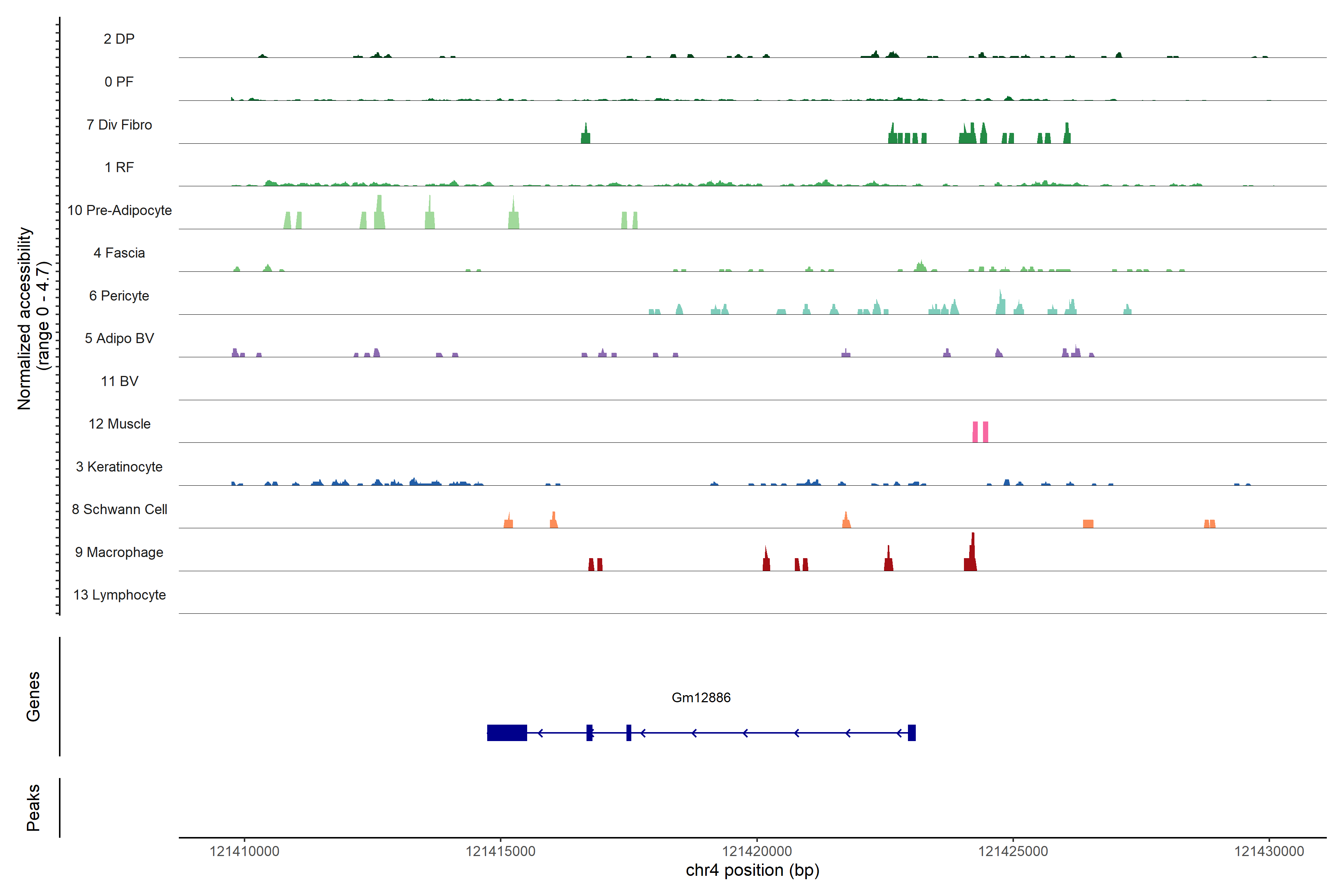Click the rightmost exon block of Gm12886
The image size is (1344, 896).
coord(911,732)
